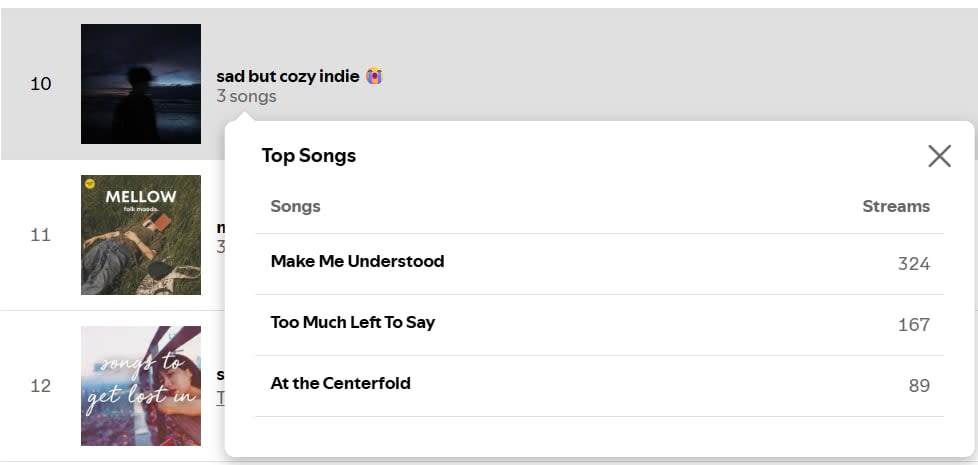978x465 pixels.
Task: Close the Top Songs popup
Action: click(x=939, y=155)
